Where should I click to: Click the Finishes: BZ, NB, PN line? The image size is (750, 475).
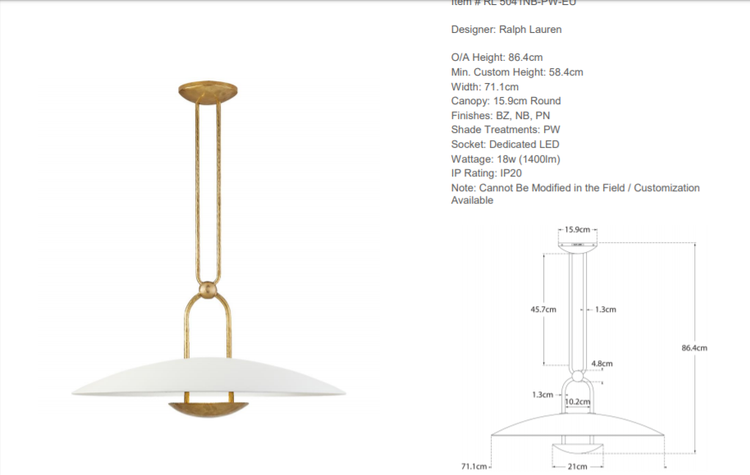pos(500,116)
